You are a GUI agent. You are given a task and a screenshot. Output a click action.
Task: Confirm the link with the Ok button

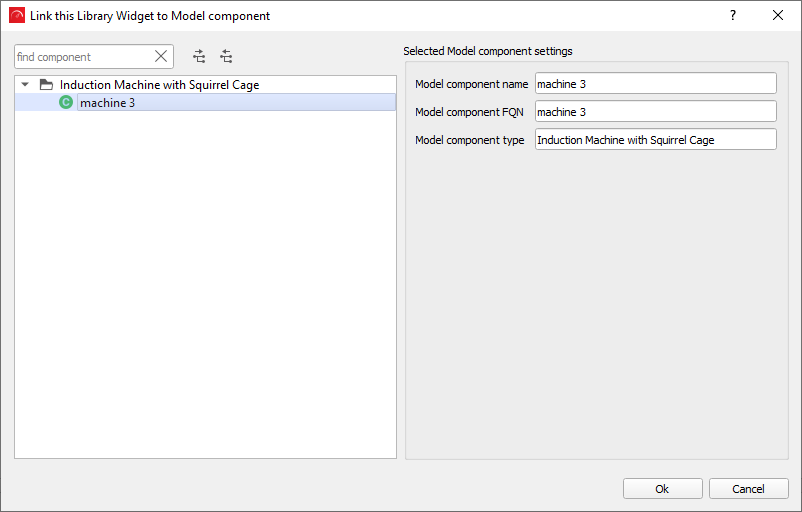tap(661, 489)
